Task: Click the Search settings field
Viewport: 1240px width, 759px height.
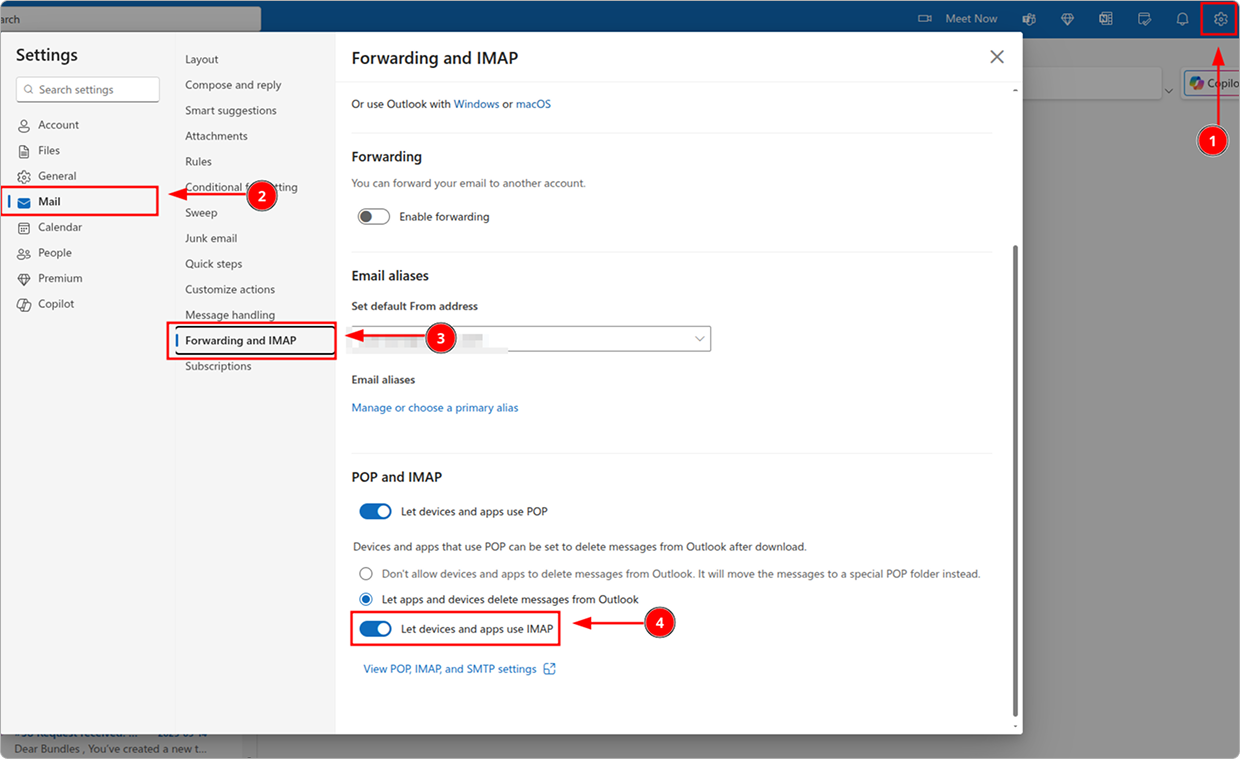Action: point(88,89)
